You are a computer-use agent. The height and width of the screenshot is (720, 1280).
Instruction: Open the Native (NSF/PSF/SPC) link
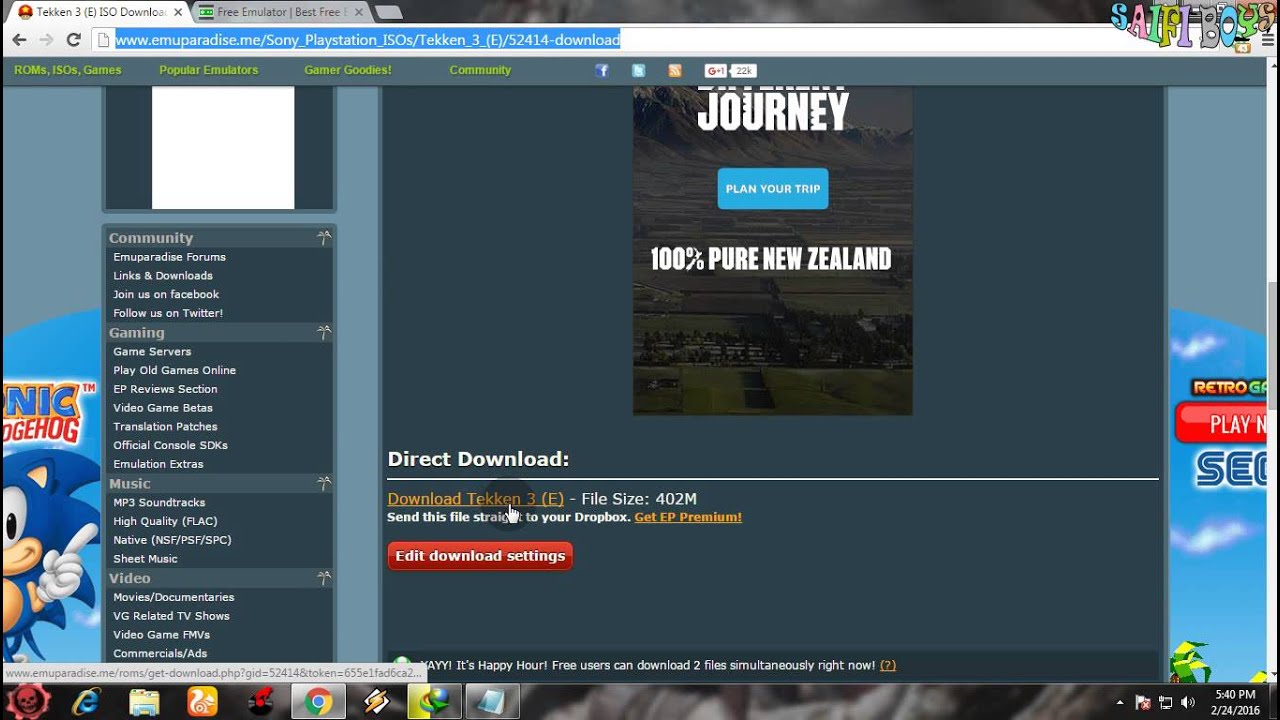coord(172,540)
